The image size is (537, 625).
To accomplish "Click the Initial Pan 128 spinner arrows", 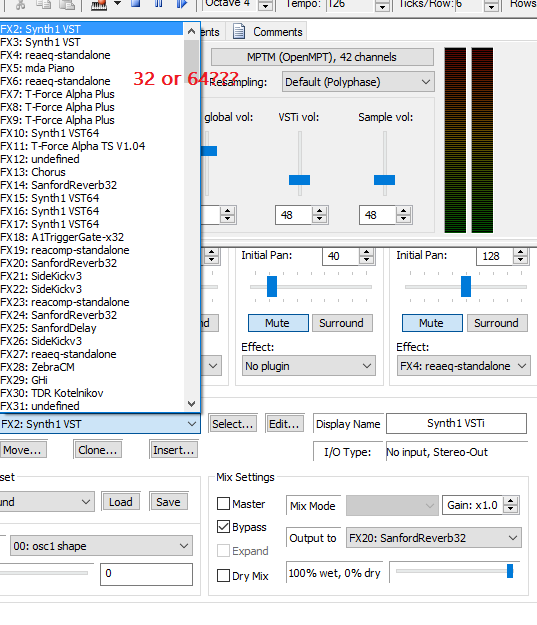I will tap(520, 256).
